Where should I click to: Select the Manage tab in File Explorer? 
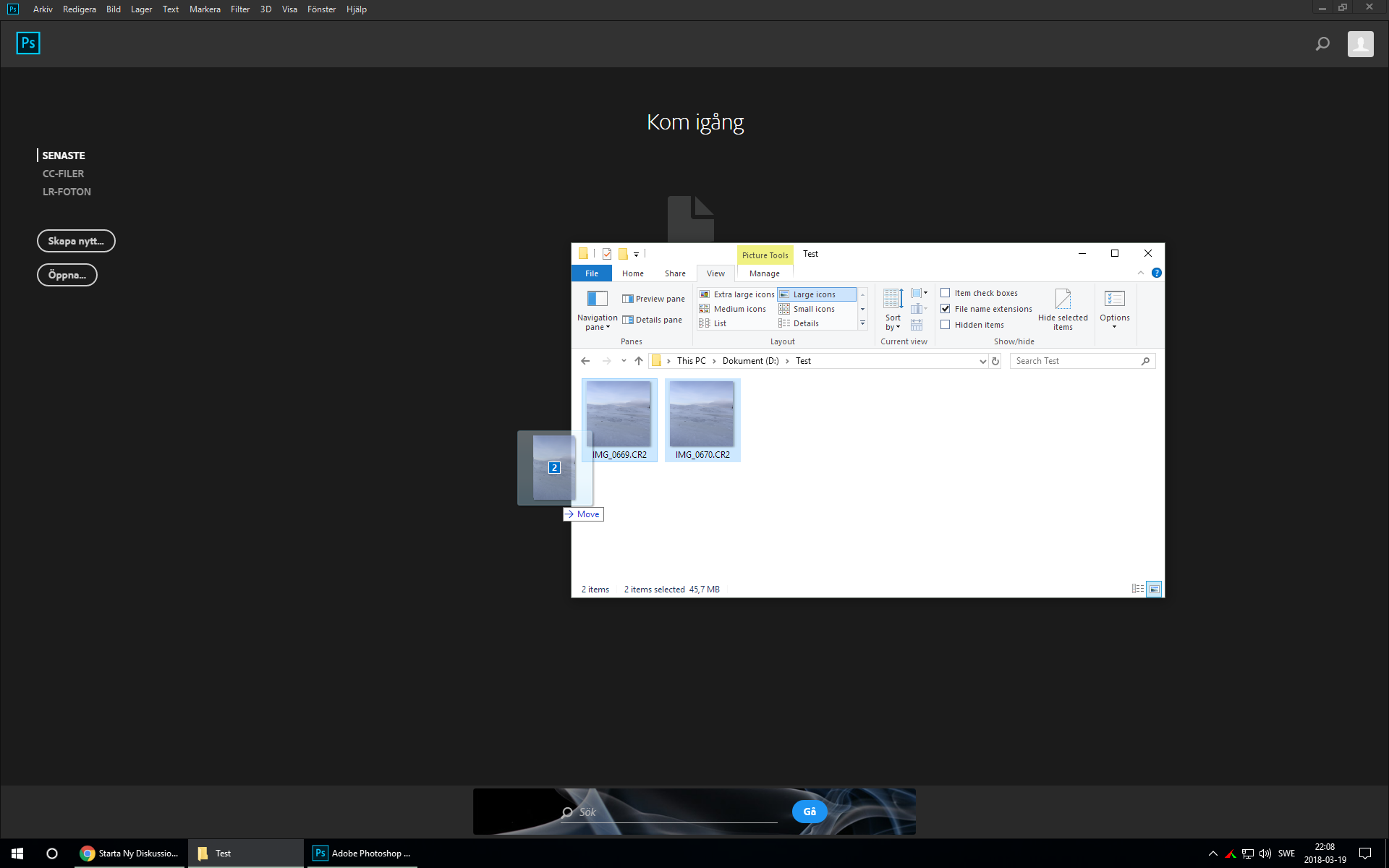764,272
